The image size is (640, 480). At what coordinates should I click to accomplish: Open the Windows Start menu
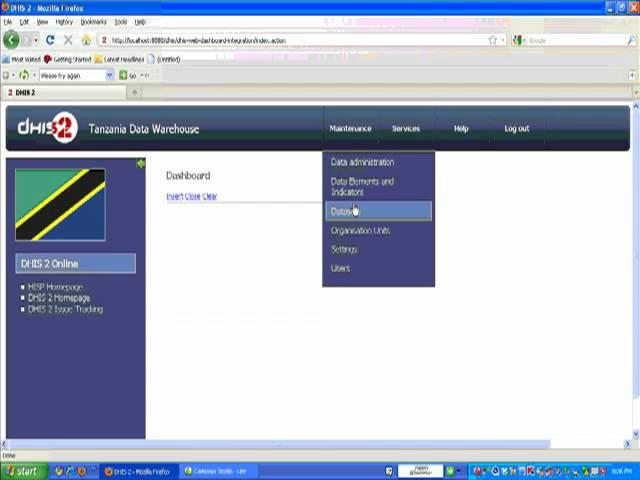[x=24, y=471]
